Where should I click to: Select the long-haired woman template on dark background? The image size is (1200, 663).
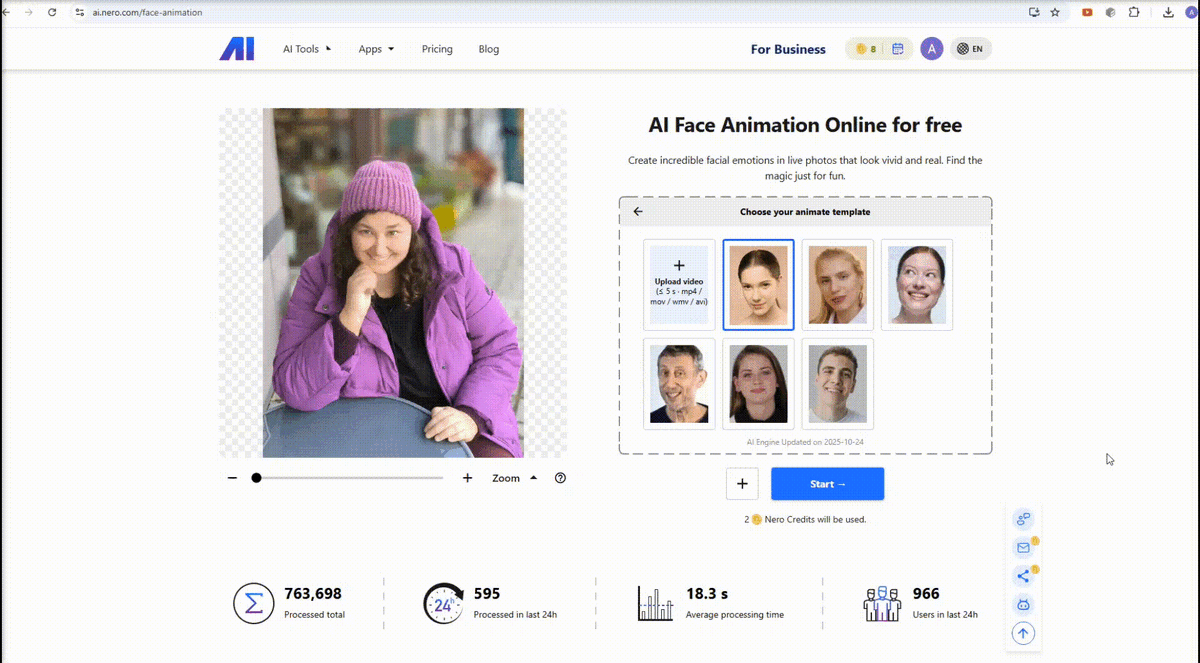click(758, 384)
